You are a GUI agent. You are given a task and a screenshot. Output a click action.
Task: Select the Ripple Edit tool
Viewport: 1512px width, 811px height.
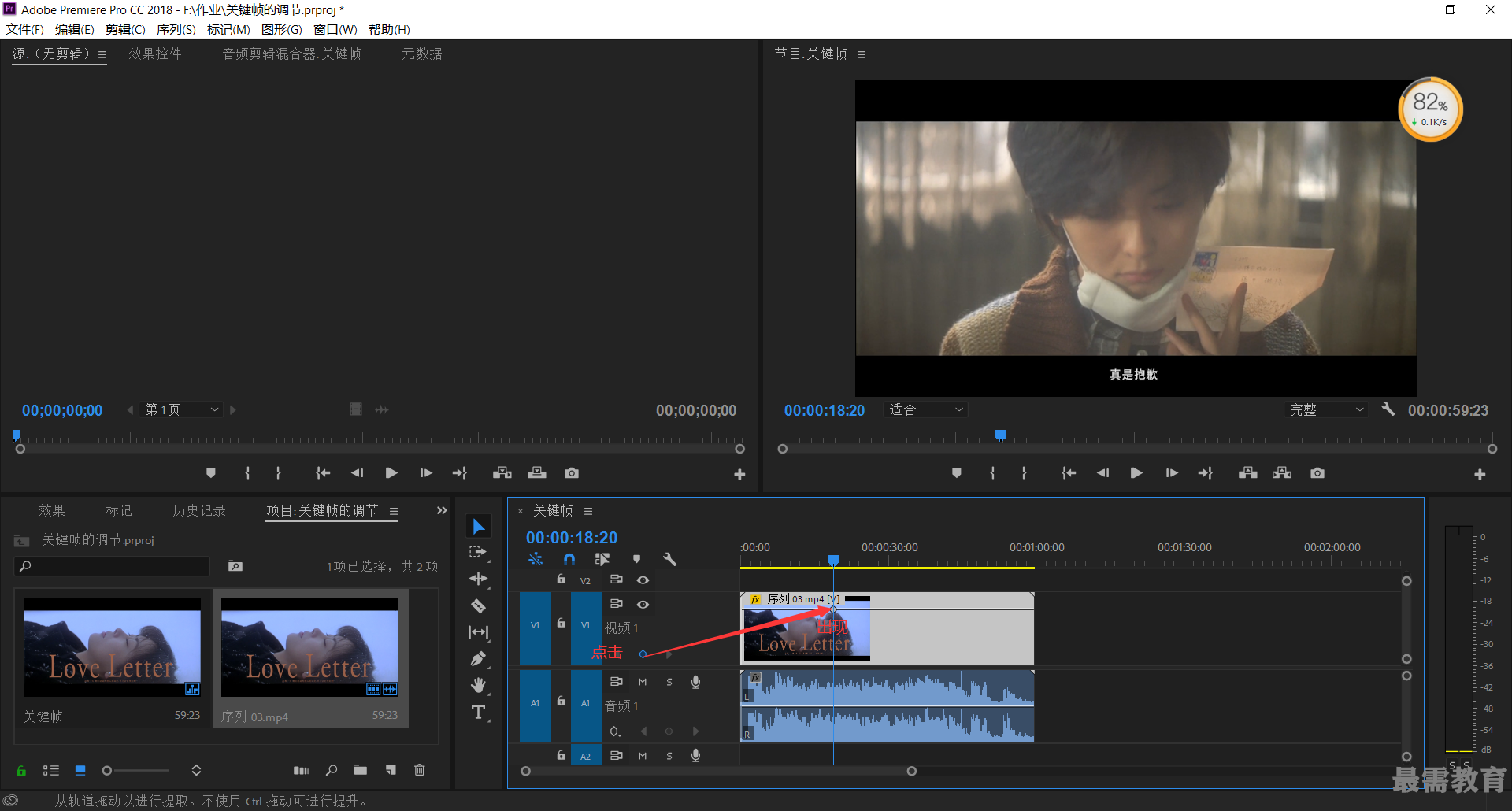[x=479, y=579]
